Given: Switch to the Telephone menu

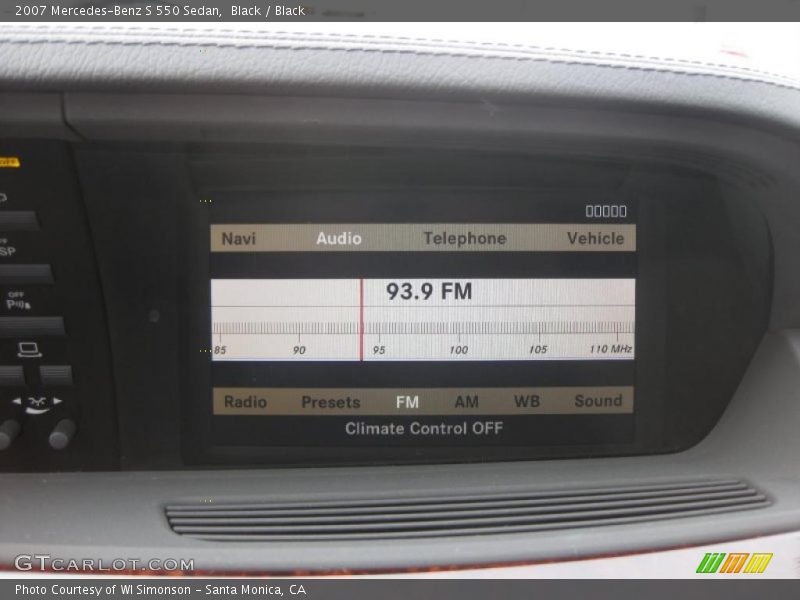Looking at the screenshot, I should 465,238.
